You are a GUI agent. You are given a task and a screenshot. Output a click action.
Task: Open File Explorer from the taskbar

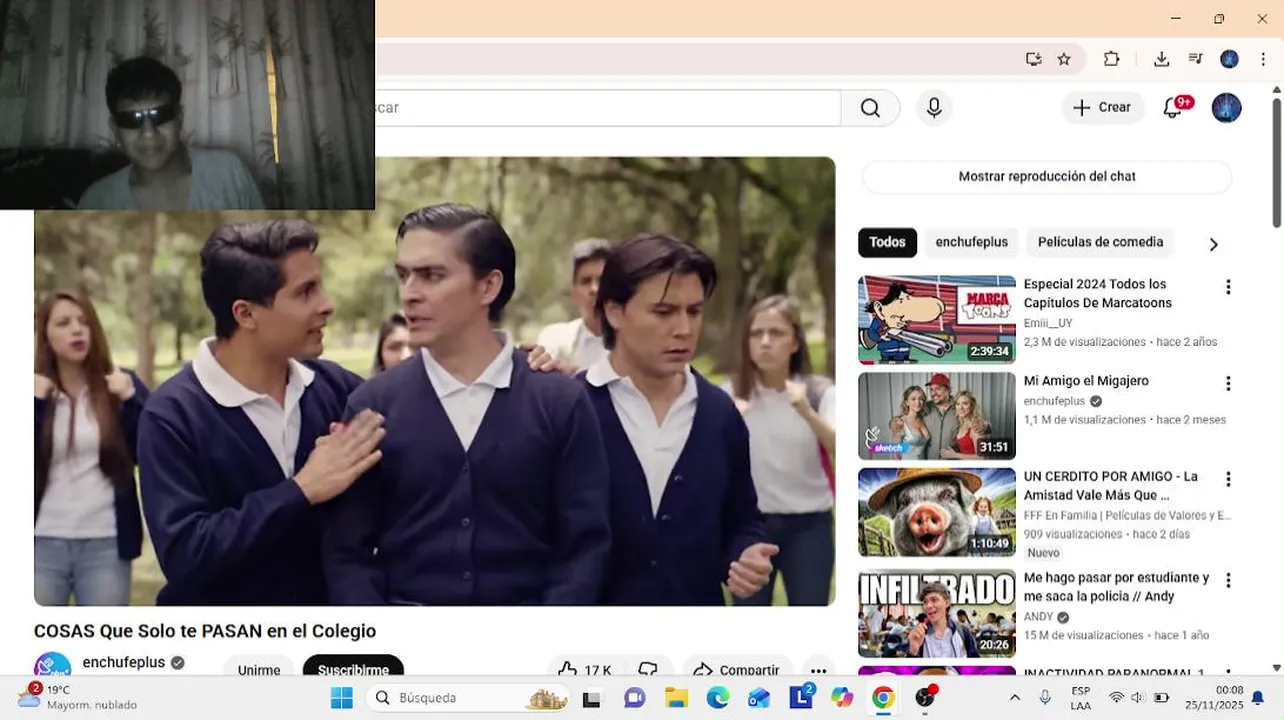coord(676,698)
